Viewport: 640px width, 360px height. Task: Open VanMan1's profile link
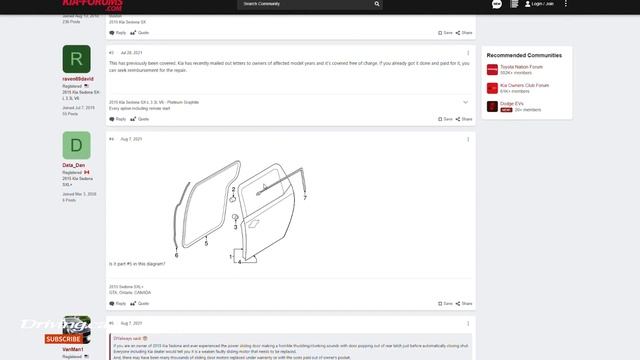coord(73,349)
